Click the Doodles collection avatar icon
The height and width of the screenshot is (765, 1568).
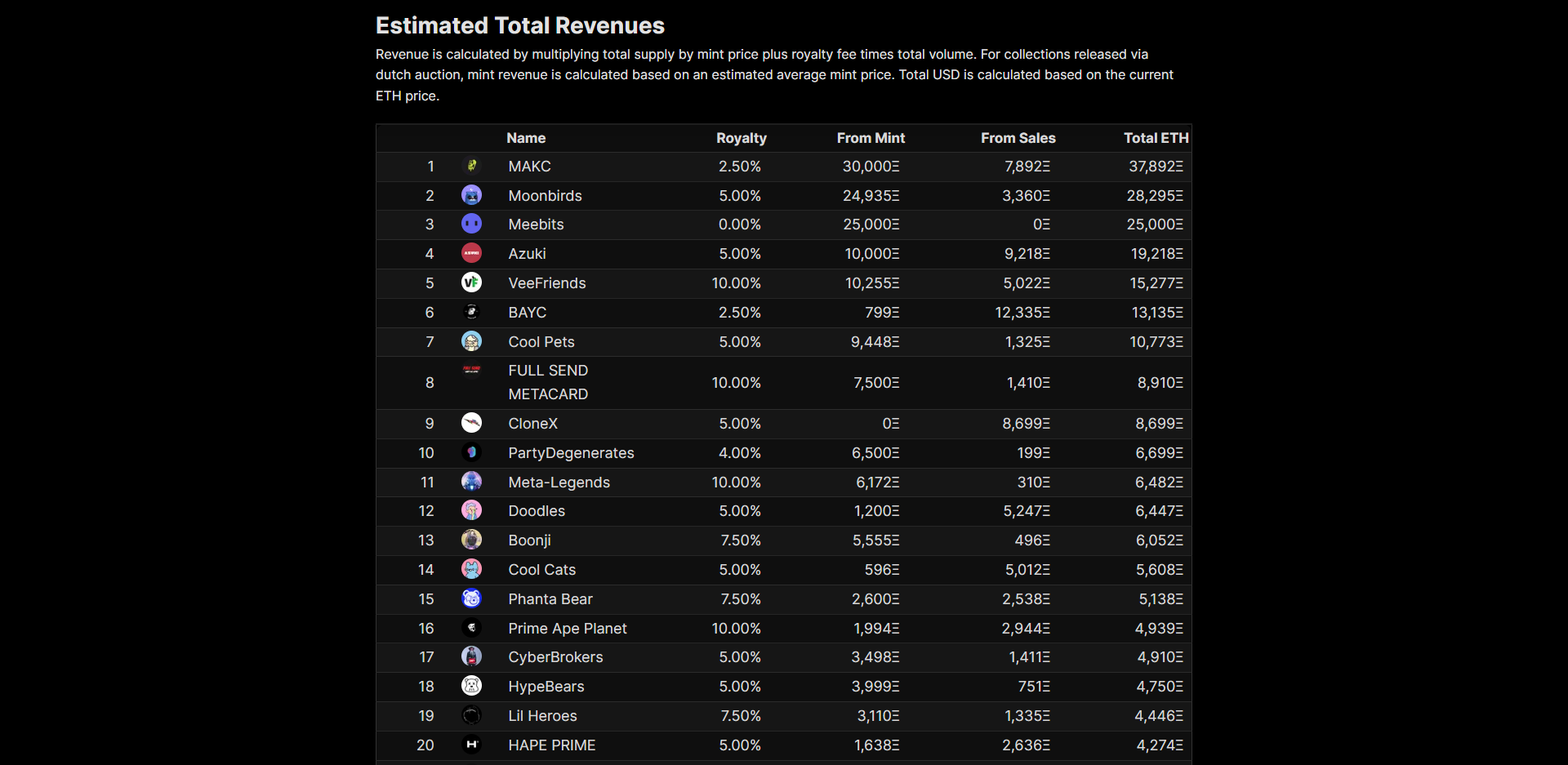[471, 510]
